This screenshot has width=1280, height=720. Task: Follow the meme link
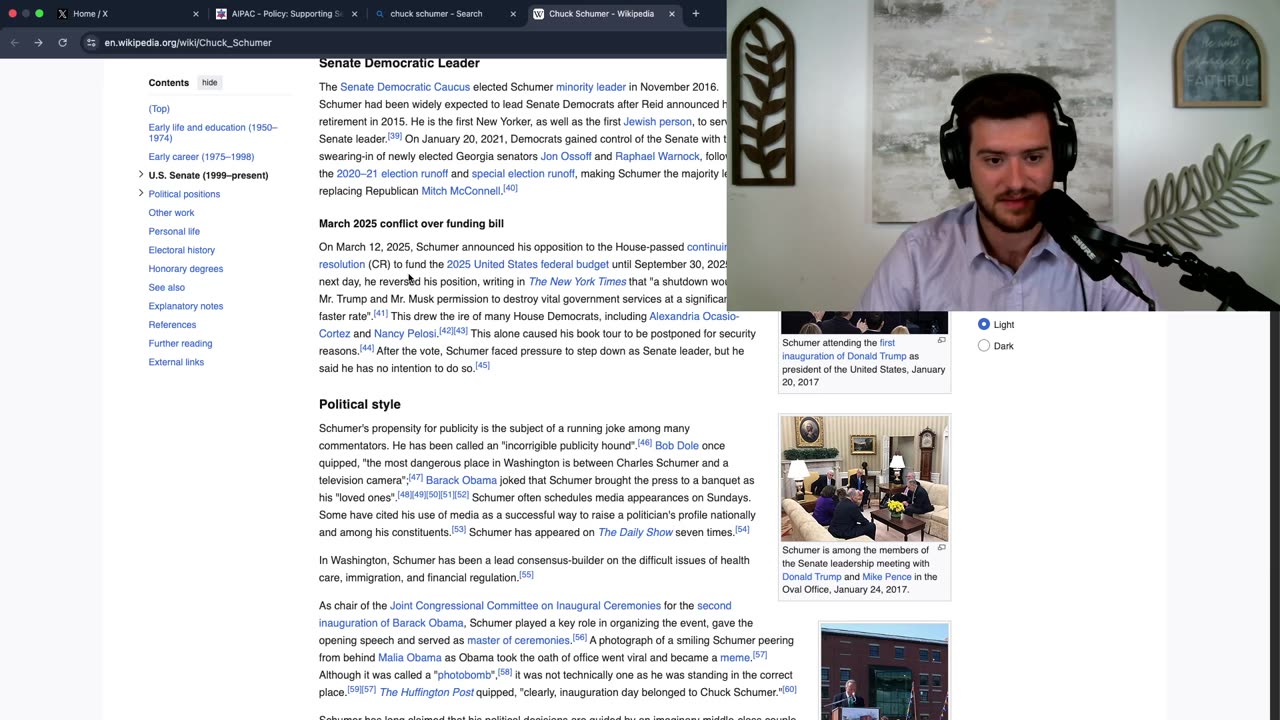click(x=735, y=658)
